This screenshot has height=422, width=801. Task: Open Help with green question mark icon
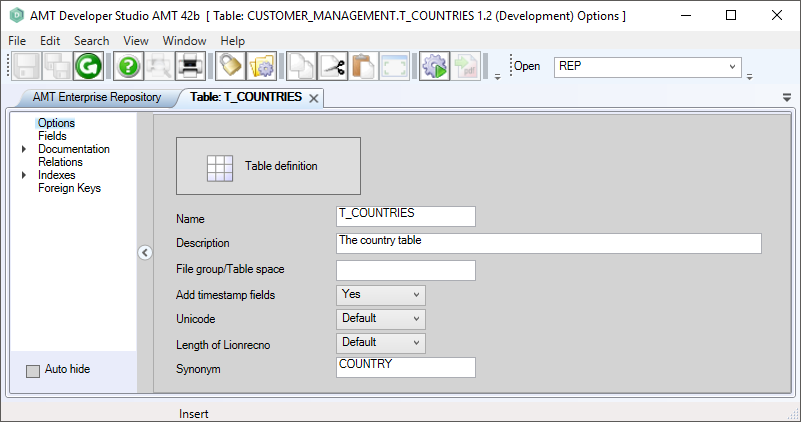pos(128,66)
